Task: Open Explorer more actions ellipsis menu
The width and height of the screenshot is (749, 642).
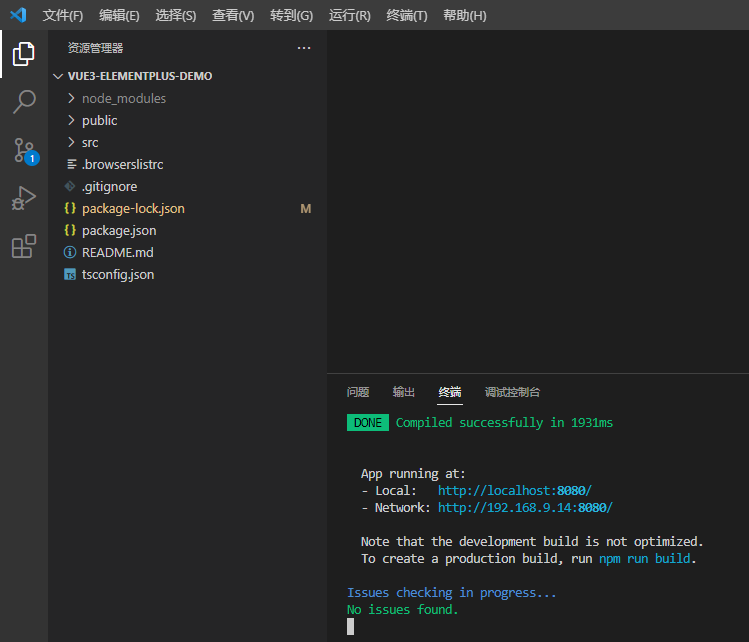Action: [304, 48]
